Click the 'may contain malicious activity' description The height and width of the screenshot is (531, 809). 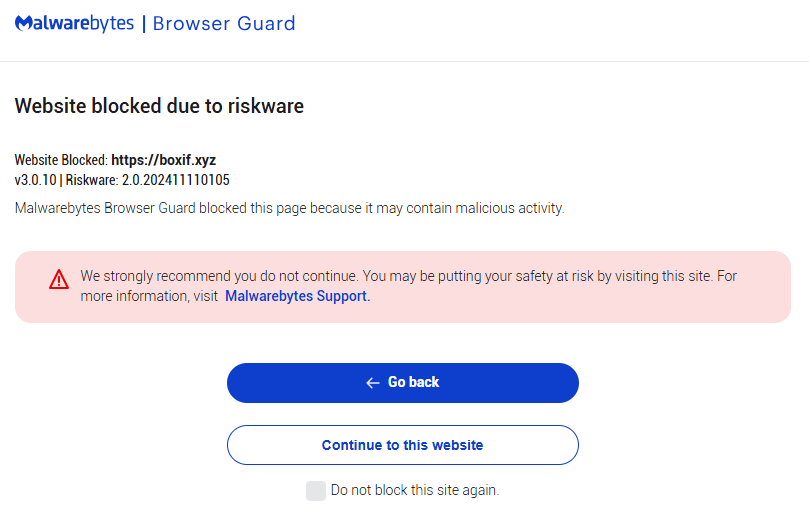[x=462, y=208]
